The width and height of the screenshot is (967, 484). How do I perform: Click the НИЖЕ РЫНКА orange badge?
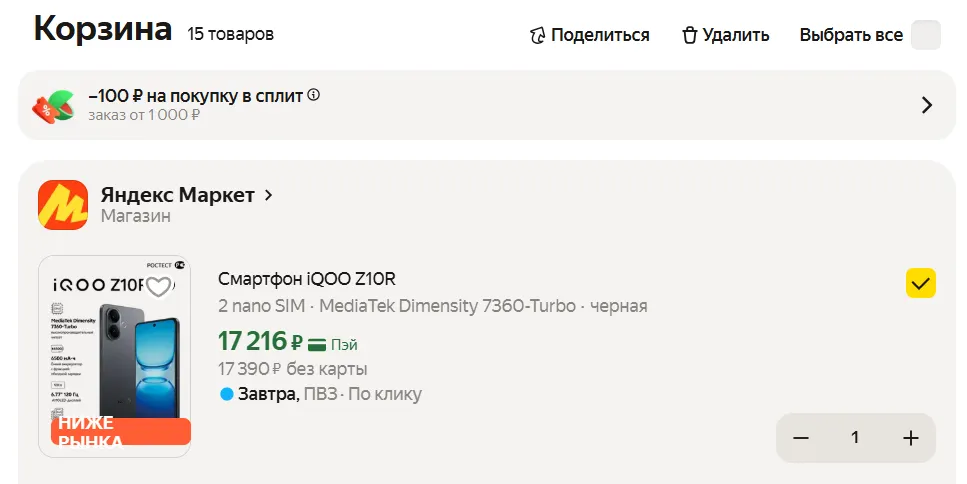[x=120, y=432]
